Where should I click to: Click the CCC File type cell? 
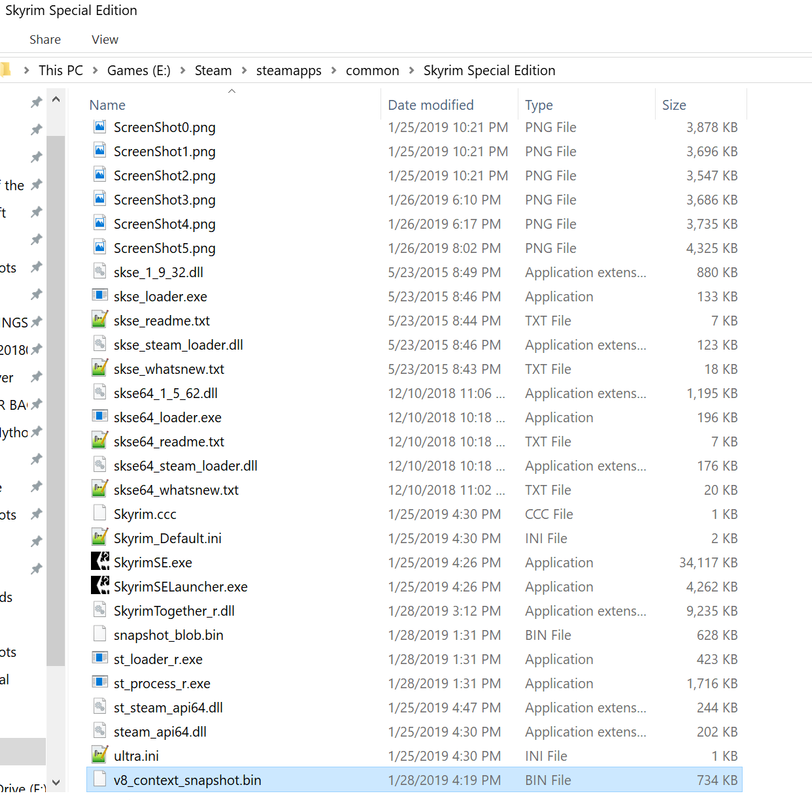(x=549, y=514)
